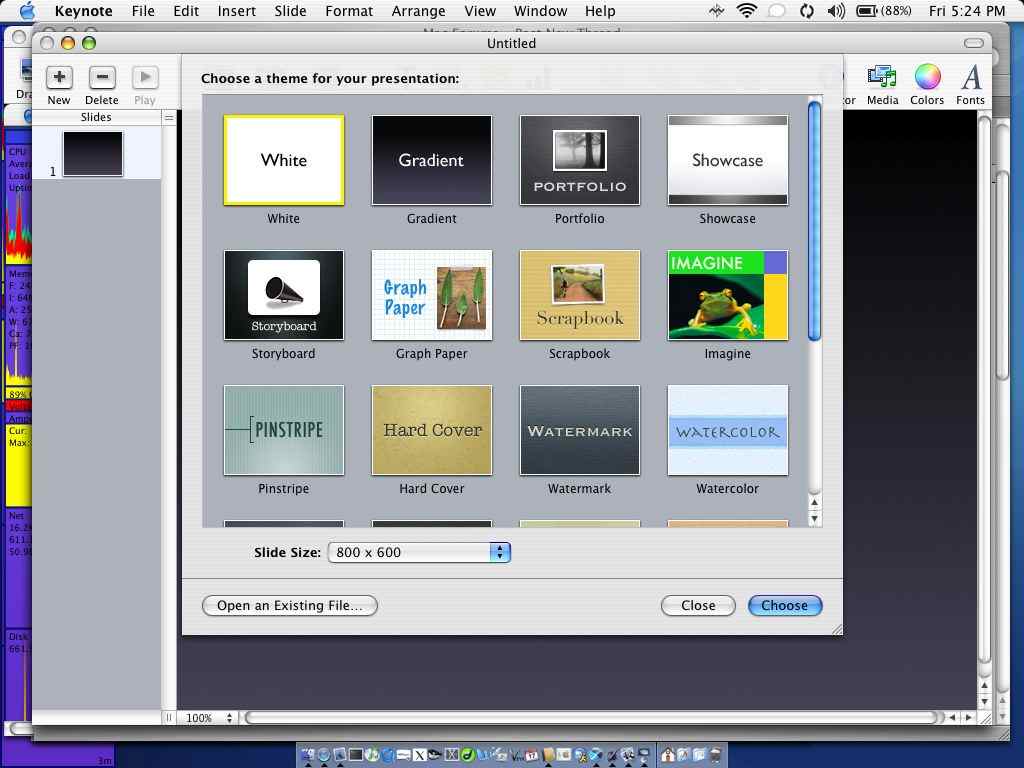This screenshot has width=1024, height=768.
Task: Open the Slide menu
Action: 290,11
